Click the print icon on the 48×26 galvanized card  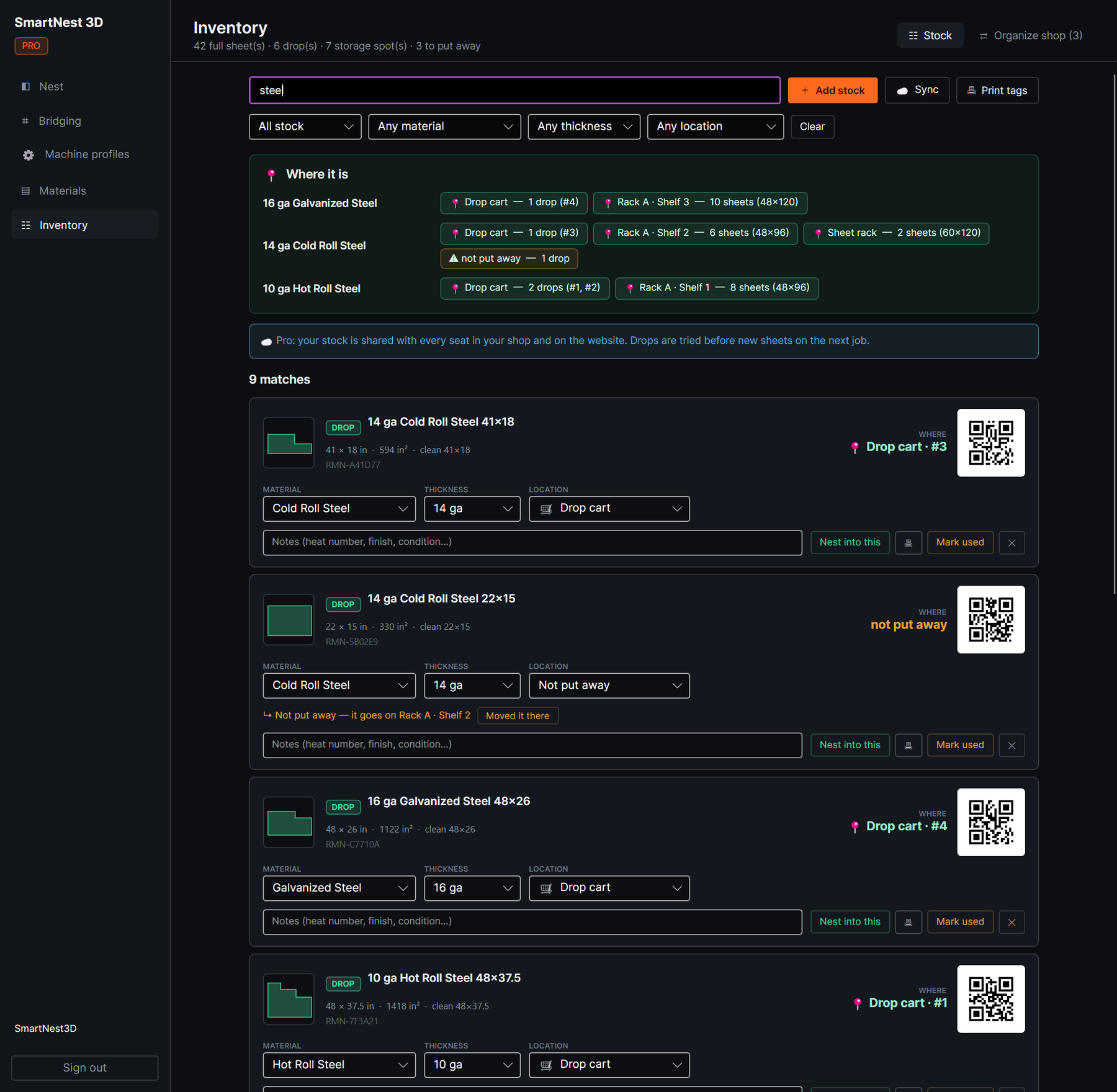(908, 922)
